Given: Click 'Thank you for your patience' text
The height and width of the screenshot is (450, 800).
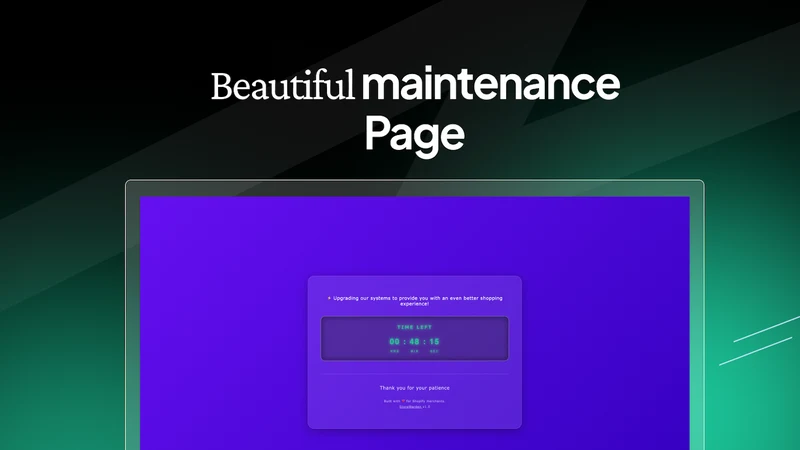Looking at the screenshot, I should point(414,388).
